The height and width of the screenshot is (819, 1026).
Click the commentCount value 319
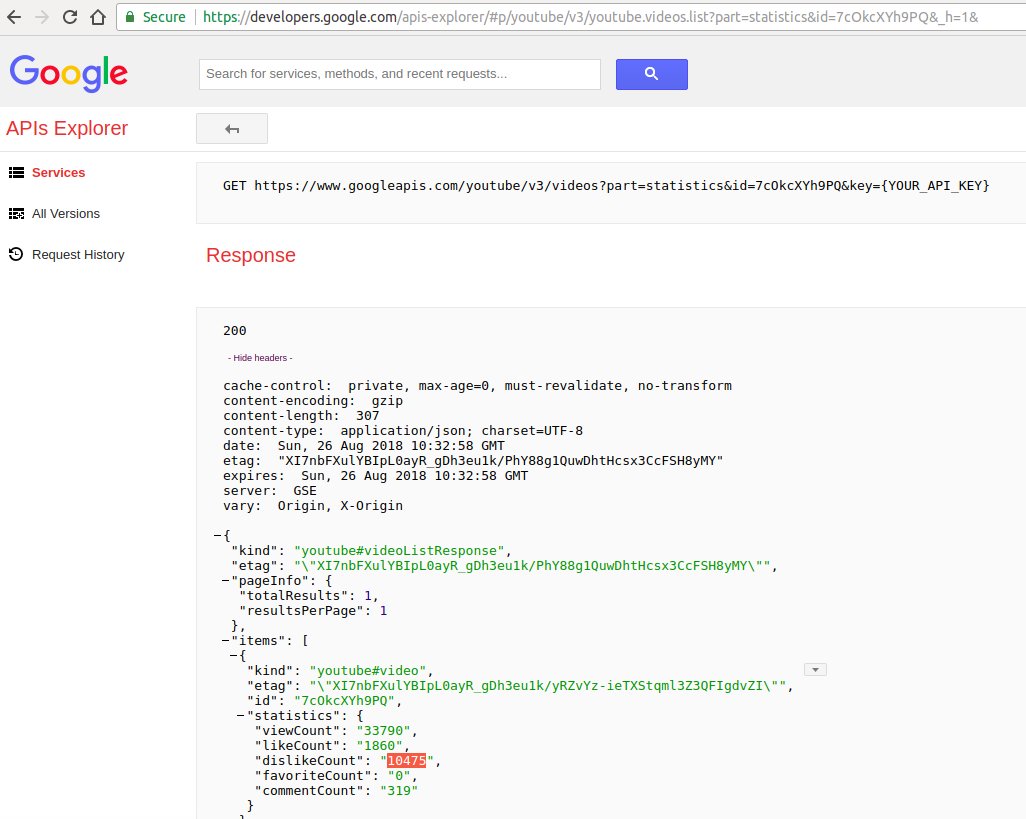pyautogui.click(x=398, y=791)
